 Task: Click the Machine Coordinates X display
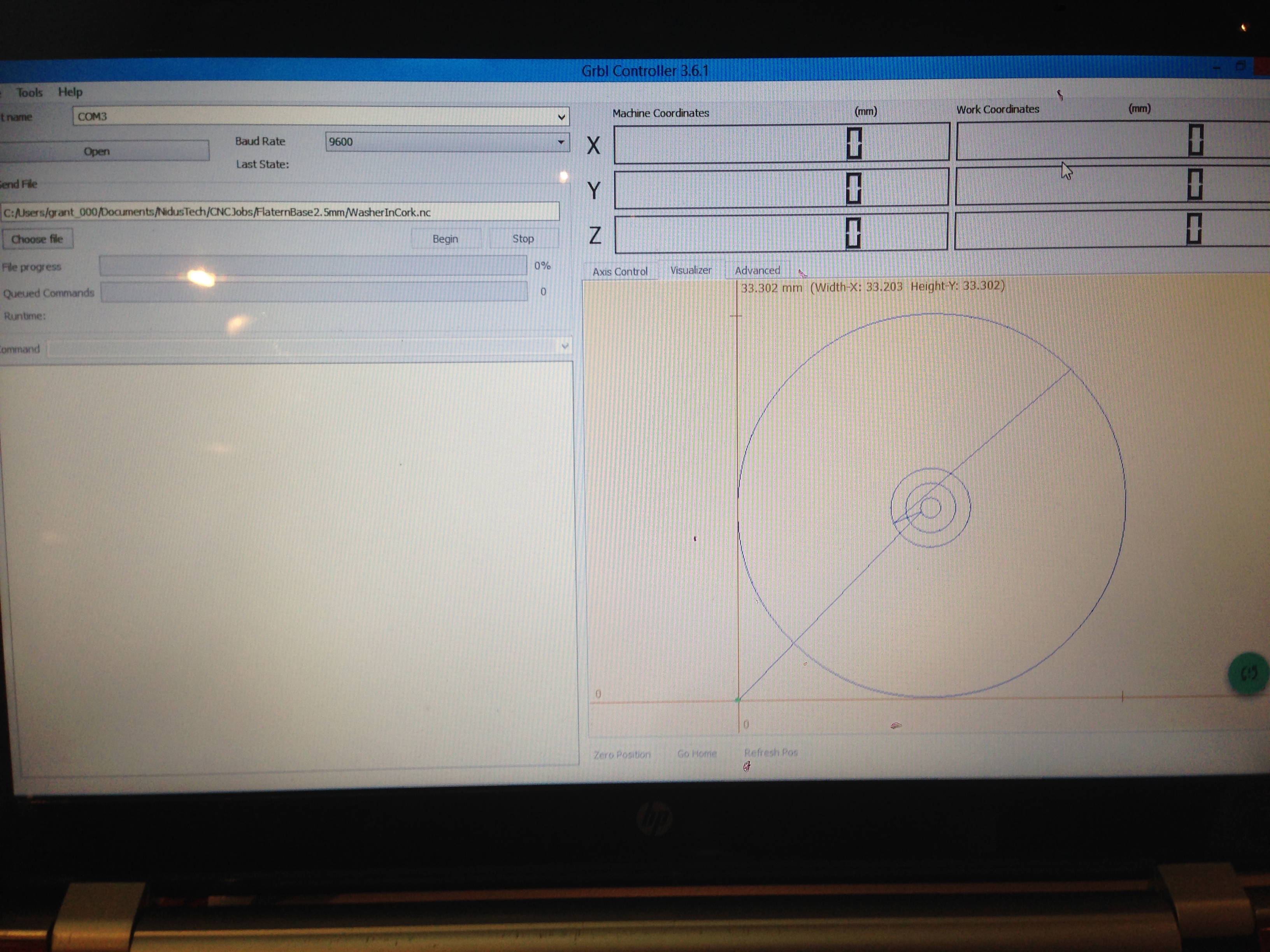[781, 143]
